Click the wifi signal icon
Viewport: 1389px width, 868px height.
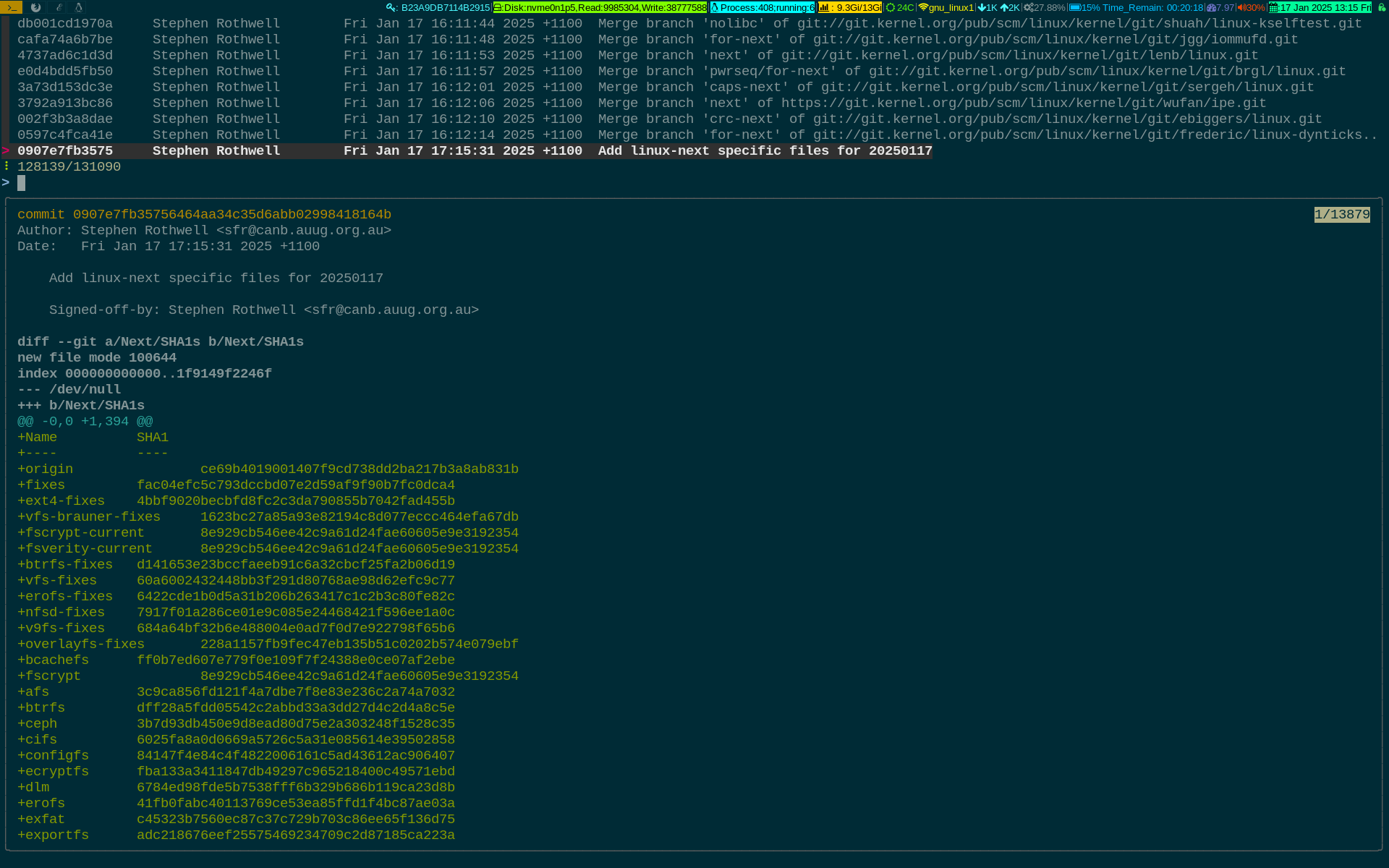(923, 7)
